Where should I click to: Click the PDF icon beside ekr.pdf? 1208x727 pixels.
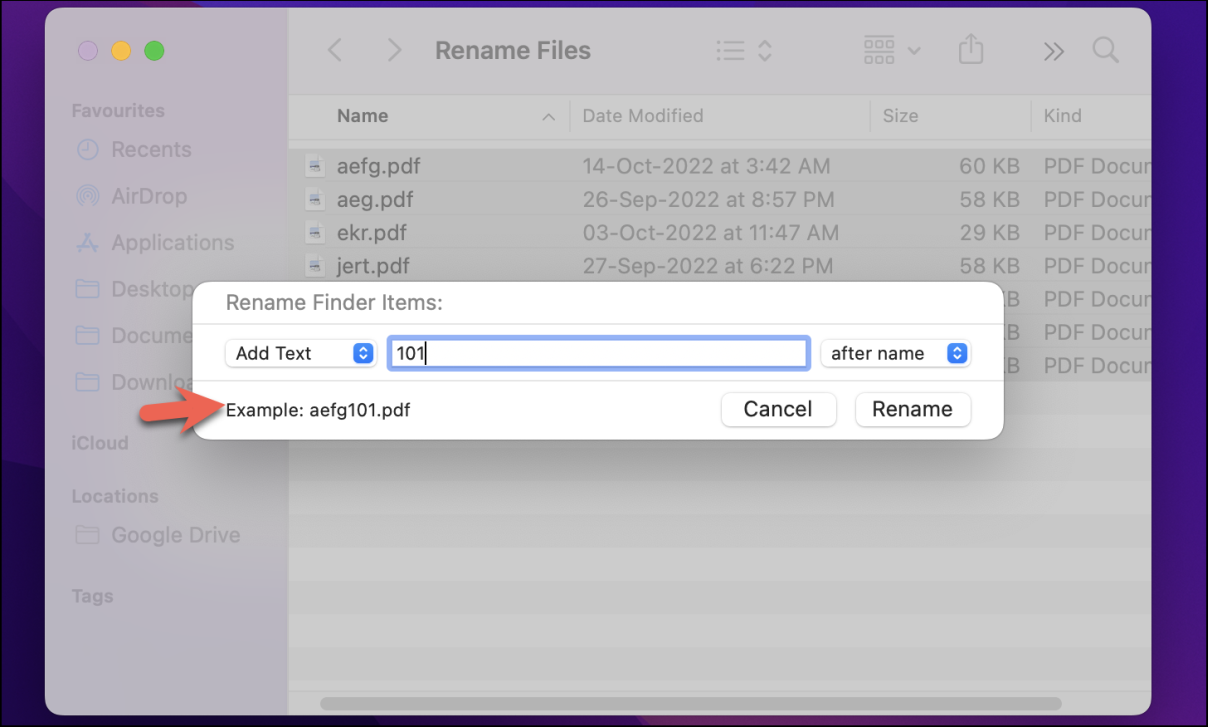(316, 233)
